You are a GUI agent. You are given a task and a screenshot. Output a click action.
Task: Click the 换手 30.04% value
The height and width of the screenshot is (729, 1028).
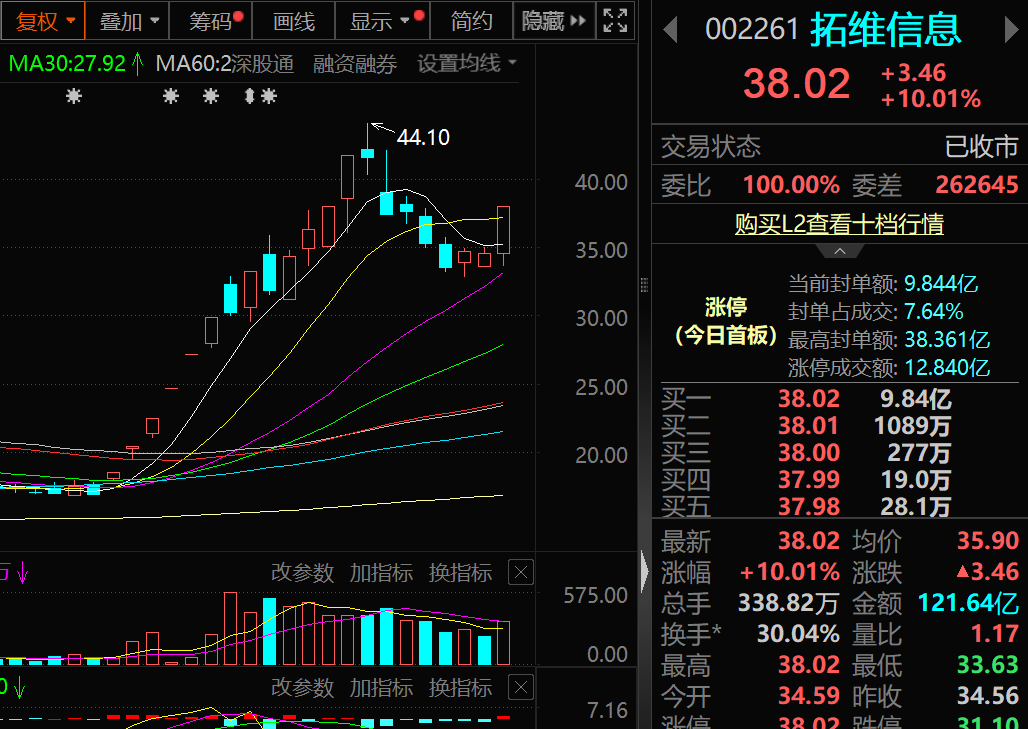798,634
